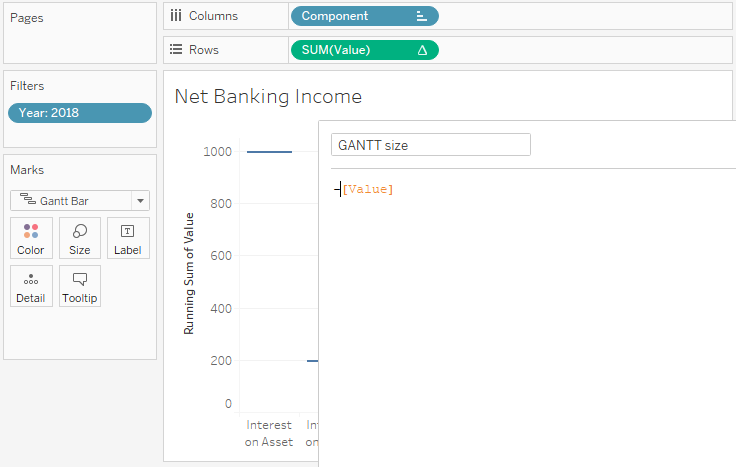Expand the mark type dropdown arrow
The width and height of the screenshot is (736, 467).
click(x=140, y=201)
